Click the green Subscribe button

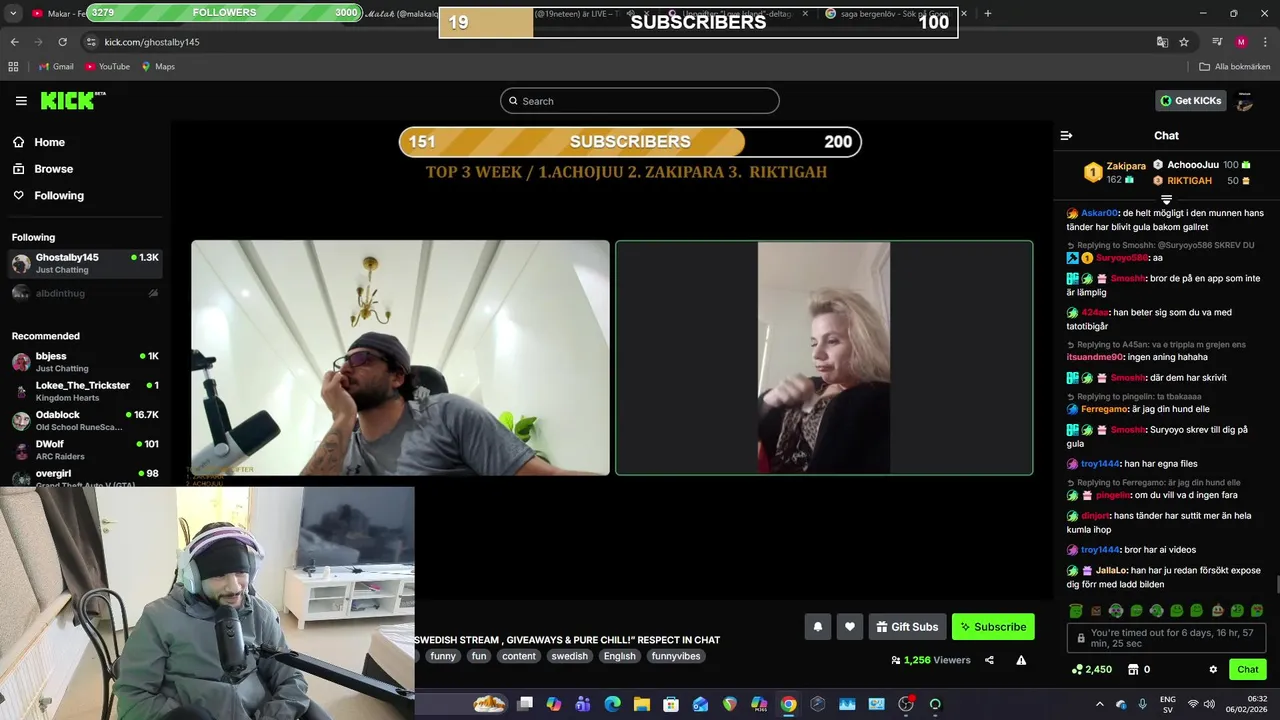993,627
